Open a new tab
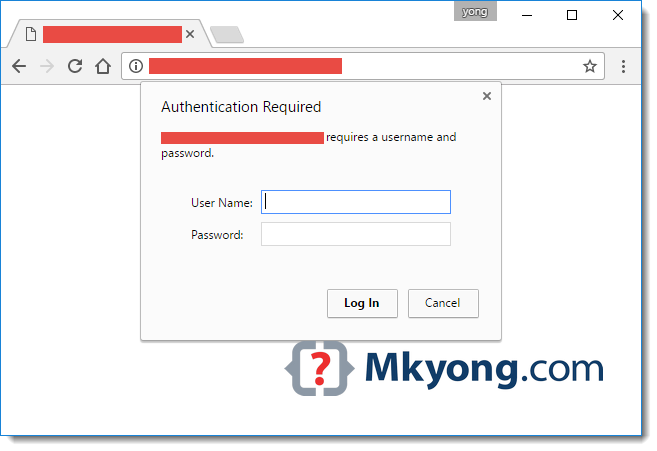 (x=227, y=34)
